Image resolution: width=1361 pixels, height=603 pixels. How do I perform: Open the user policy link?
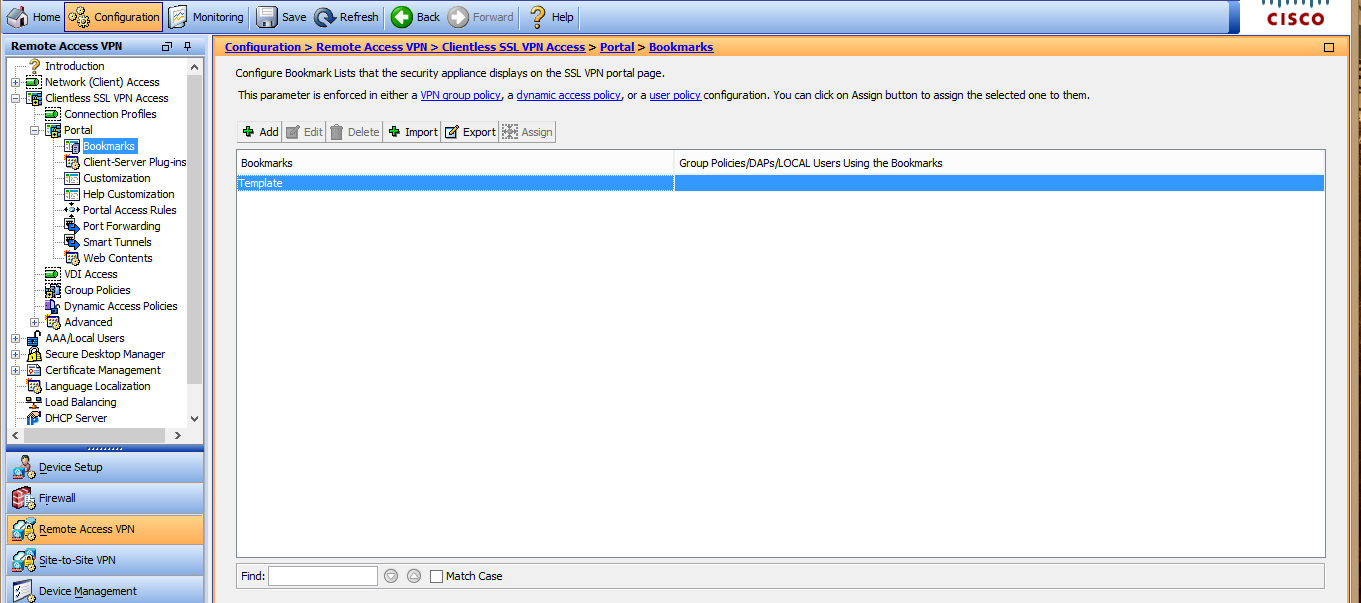675,95
